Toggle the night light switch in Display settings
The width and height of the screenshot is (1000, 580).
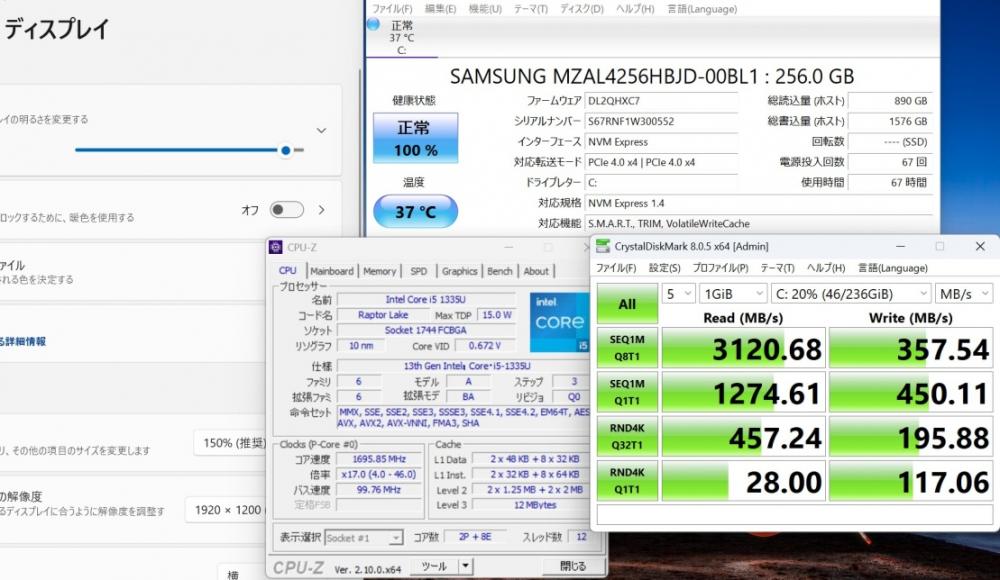coord(286,210)
